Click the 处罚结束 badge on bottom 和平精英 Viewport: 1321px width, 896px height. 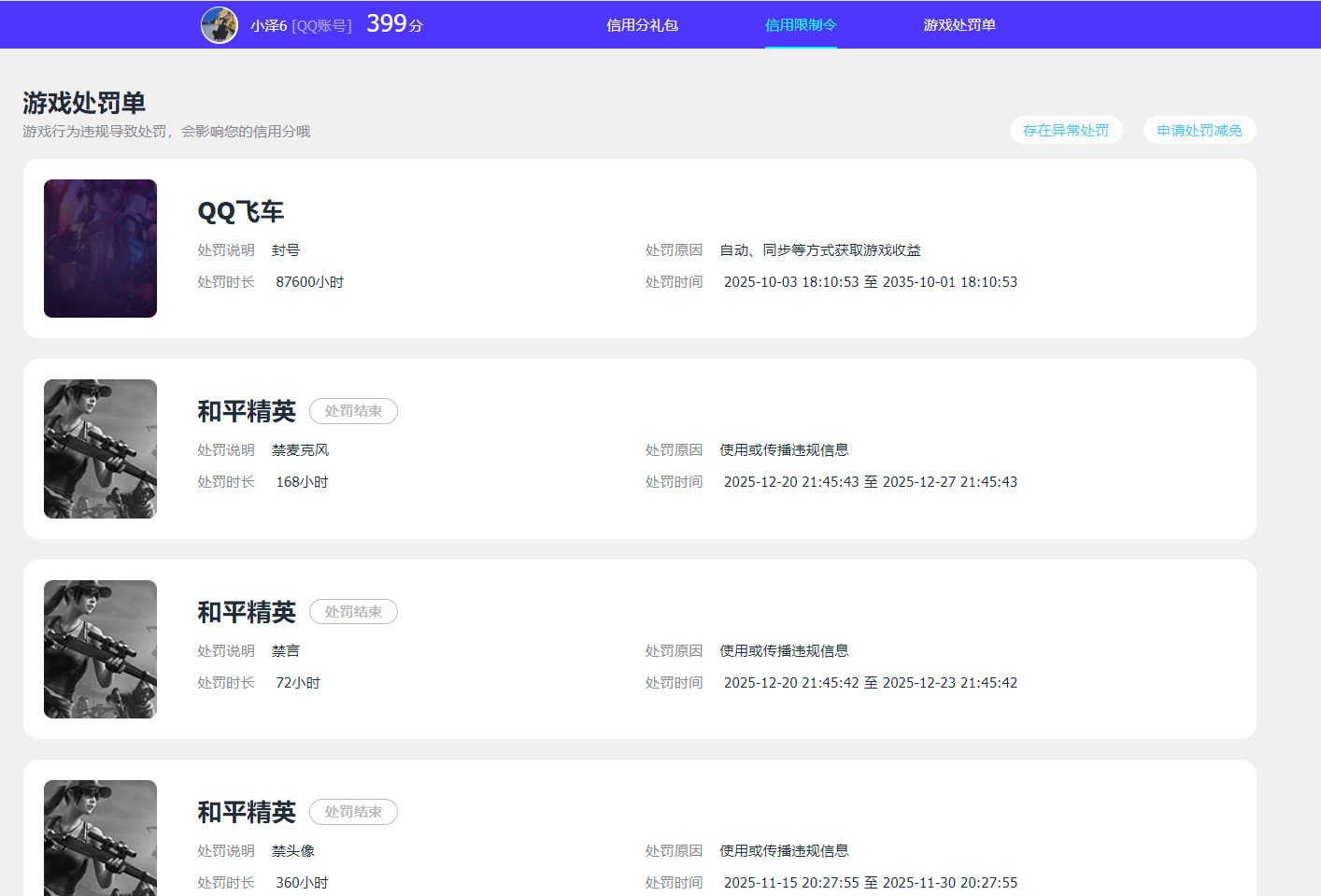(x=353, y=811)
